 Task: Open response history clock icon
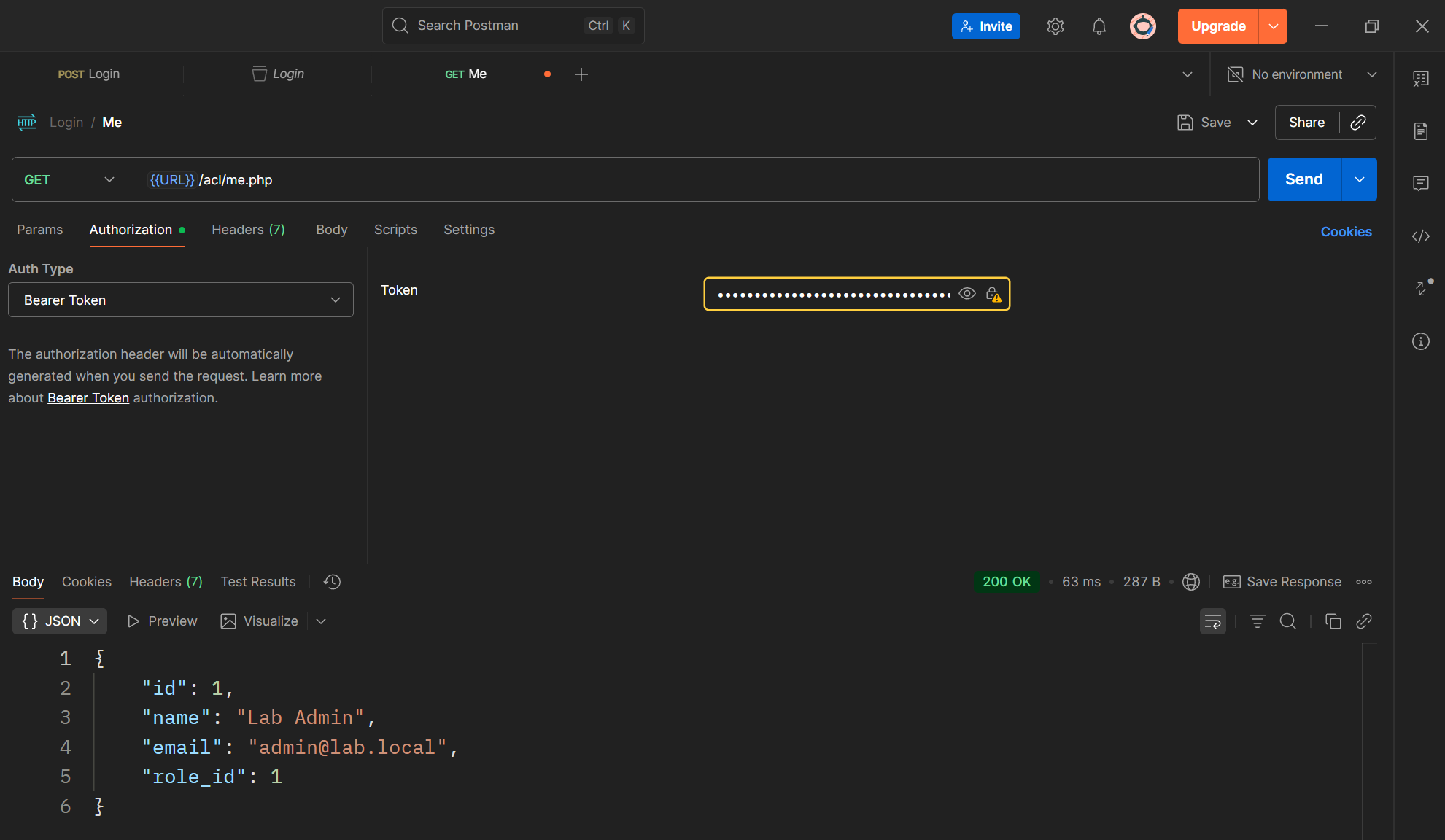333,582
